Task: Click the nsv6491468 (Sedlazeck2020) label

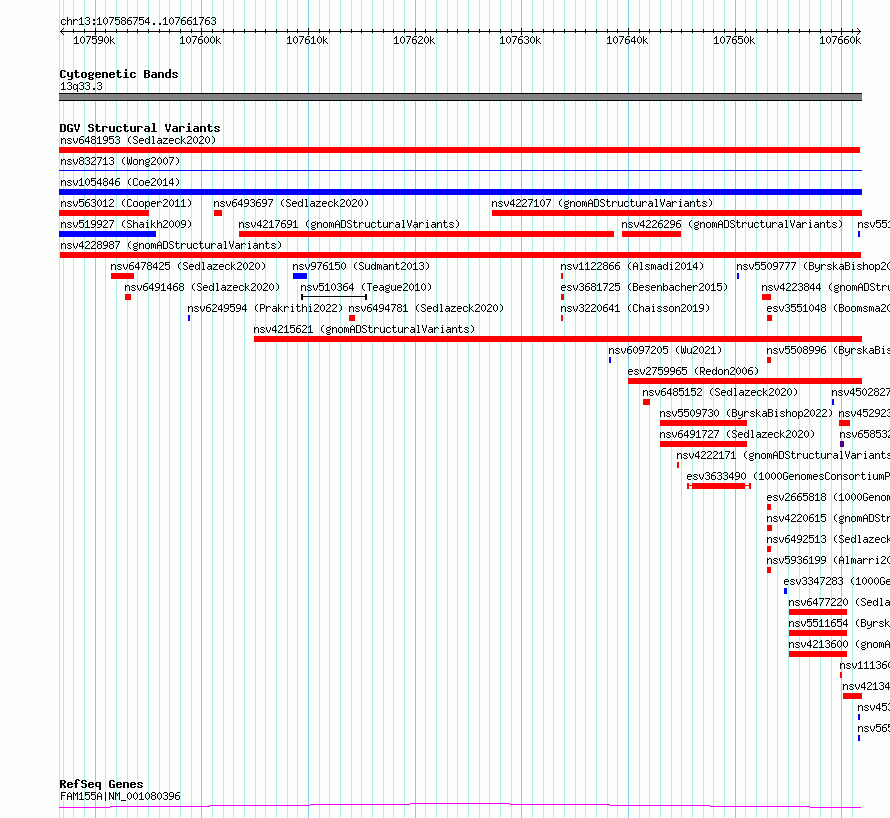Action: 202,287
